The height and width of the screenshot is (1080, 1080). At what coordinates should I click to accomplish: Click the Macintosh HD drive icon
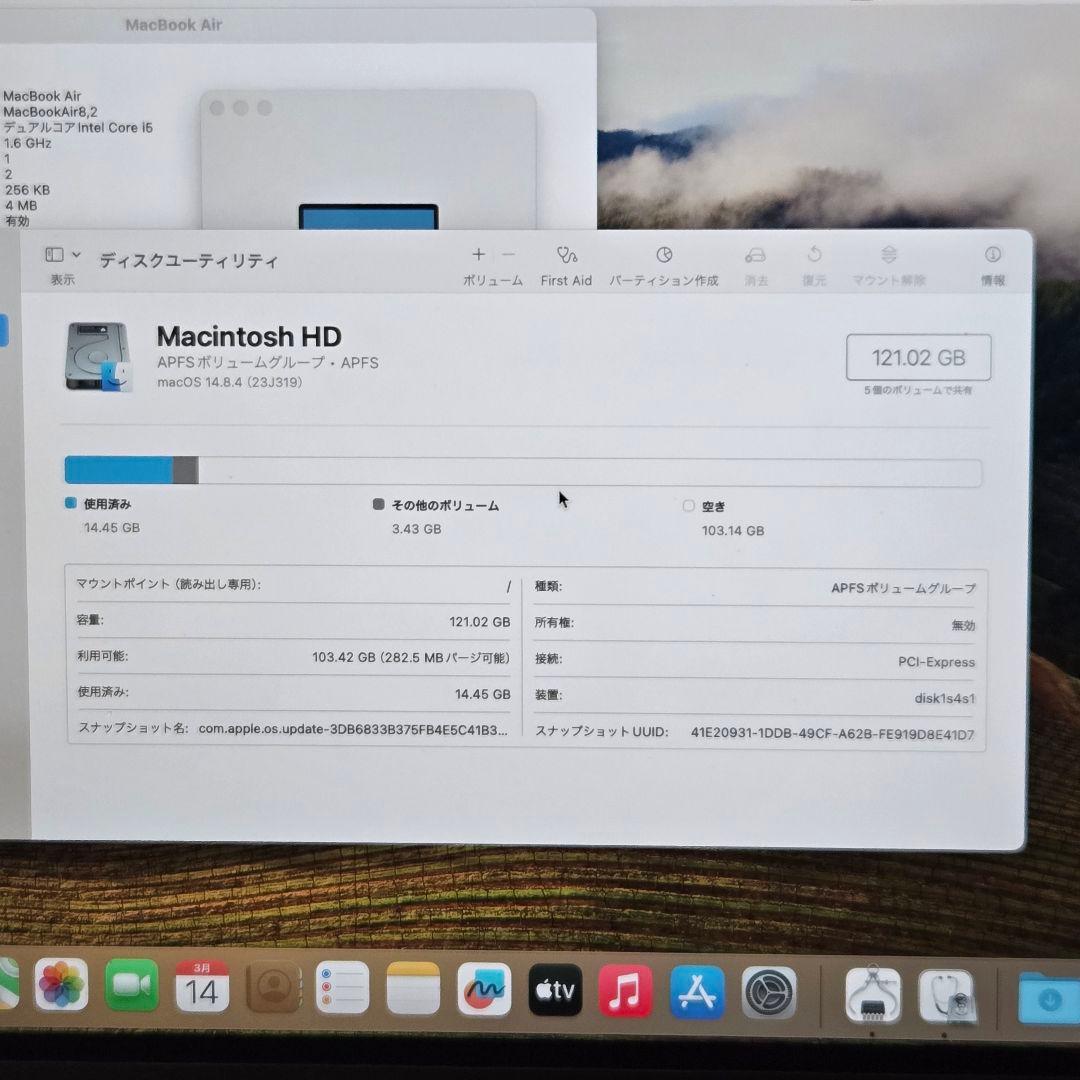pyautogui.click(x=97, y=356)
